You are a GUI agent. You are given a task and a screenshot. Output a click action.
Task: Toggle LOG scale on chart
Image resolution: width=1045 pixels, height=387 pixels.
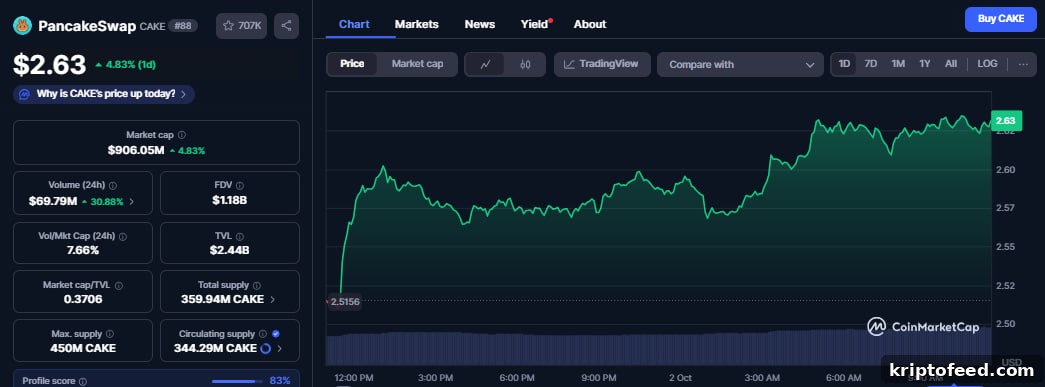pyautogui.click(x=987, y=64)
